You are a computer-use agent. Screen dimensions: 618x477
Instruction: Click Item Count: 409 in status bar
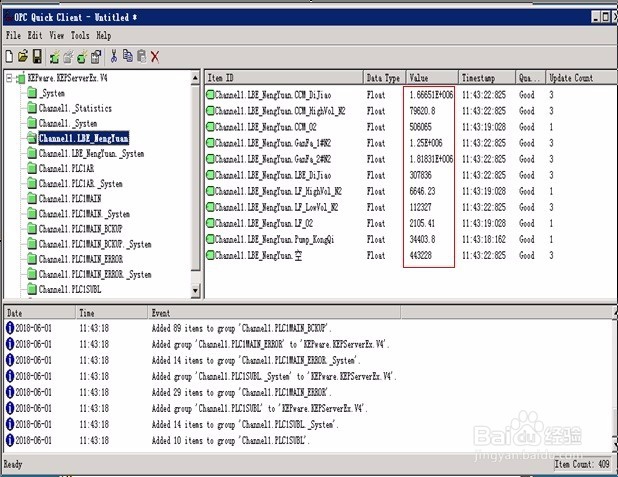[x=582, y=464]
